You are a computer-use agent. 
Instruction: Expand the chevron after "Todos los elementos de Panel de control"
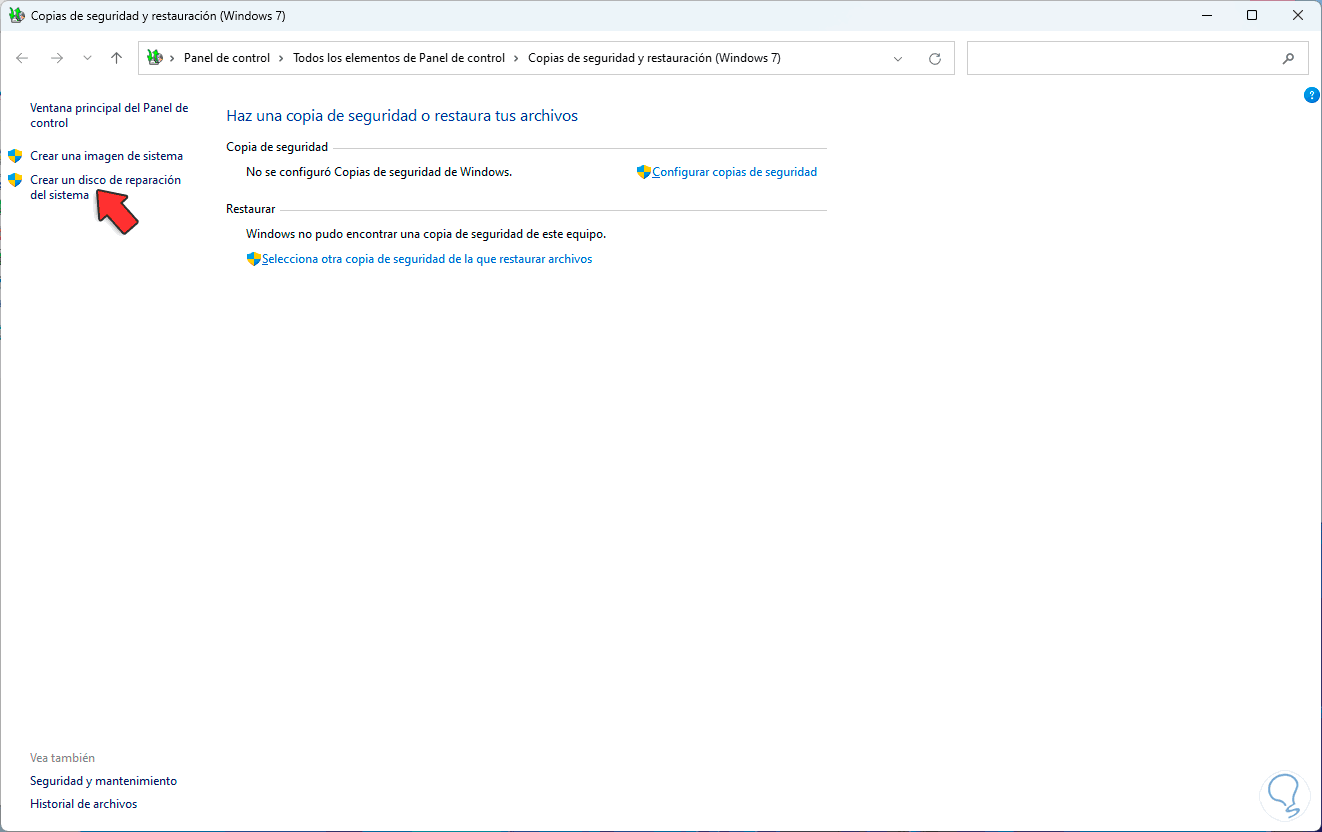click(517, 58)
